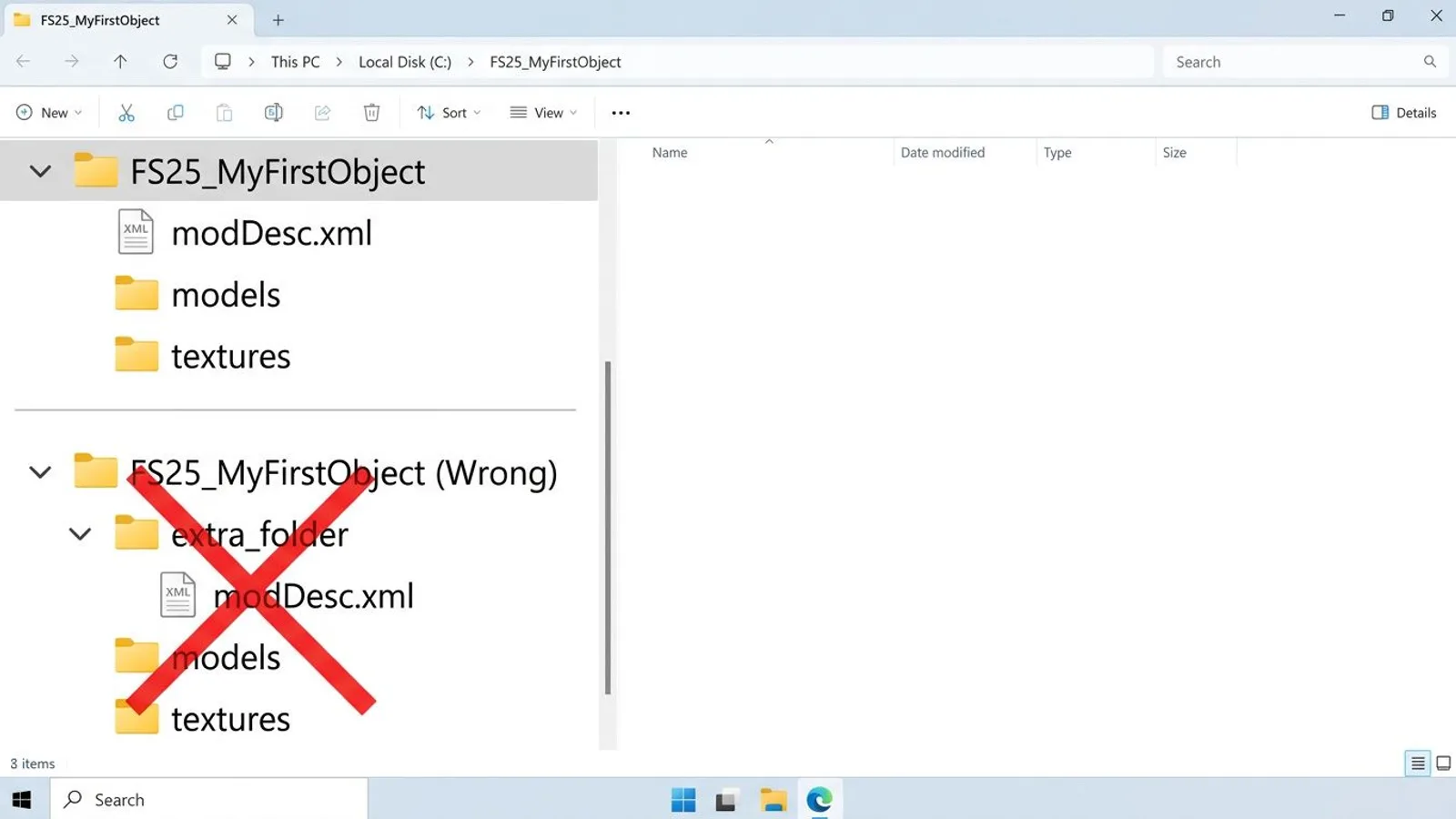Go up one folder level arrow
The image size is (1456, 819).
pos(120,62)
